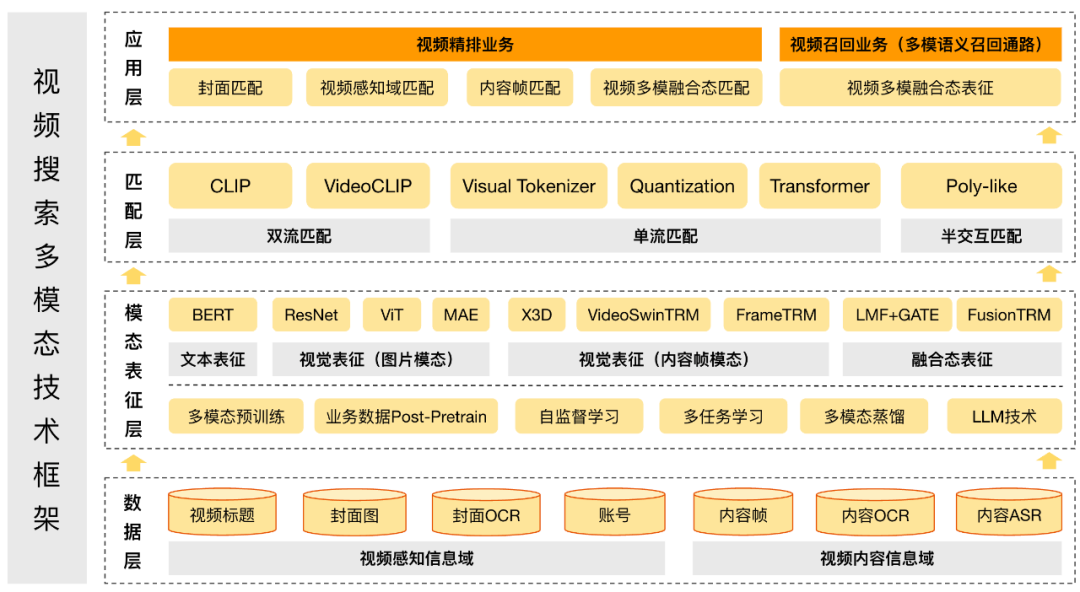The width and height of the screenshot is (1080, 592).
Task: Select the Transformer box
Action: click(x=820, y=186)
